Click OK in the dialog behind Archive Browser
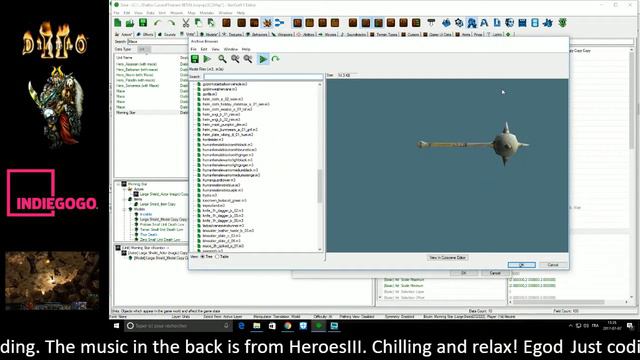 464,273
